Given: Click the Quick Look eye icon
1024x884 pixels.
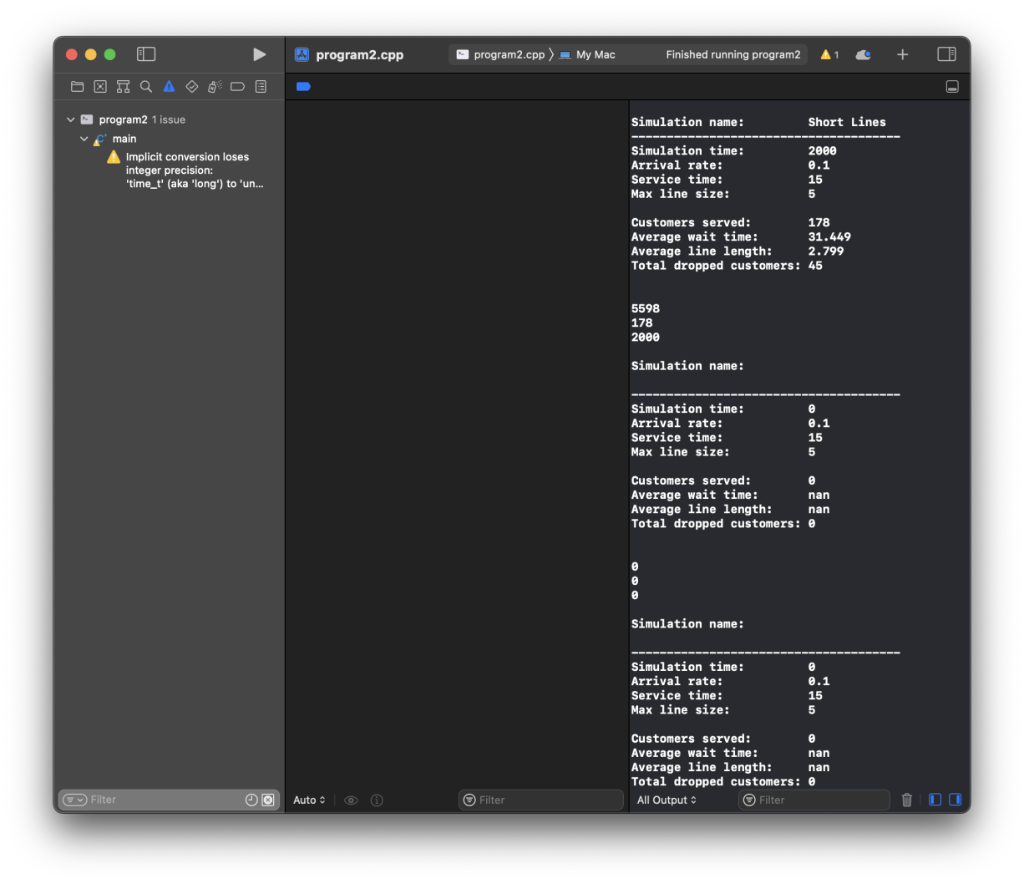Looking at the screenshot, I should pyautogui.click(x=351, y=800).
